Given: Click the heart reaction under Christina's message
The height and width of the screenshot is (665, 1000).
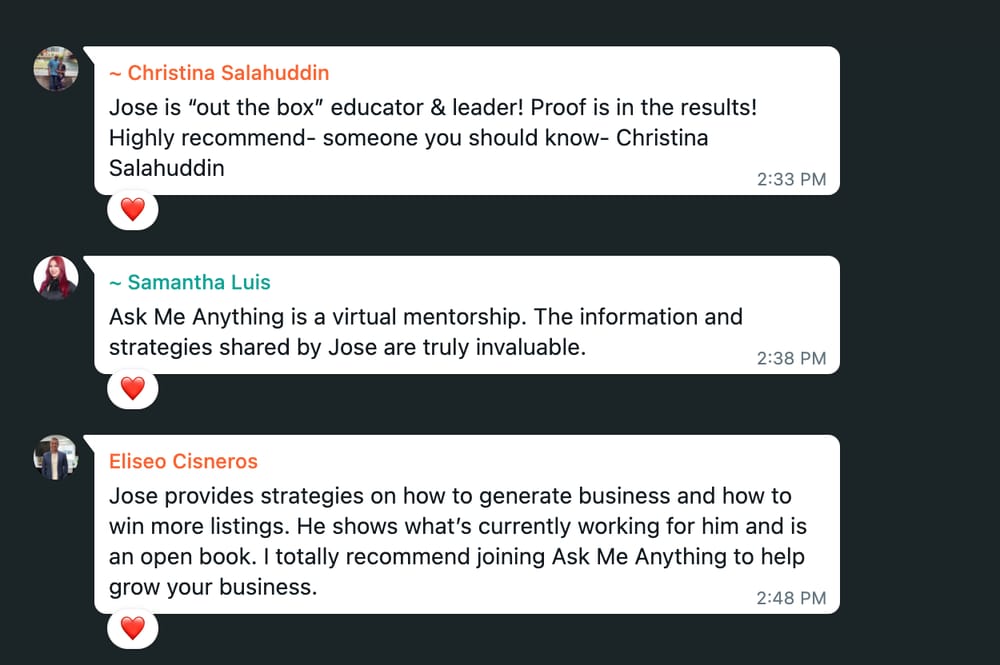Looking at the screenshot, I should (133, 210).
